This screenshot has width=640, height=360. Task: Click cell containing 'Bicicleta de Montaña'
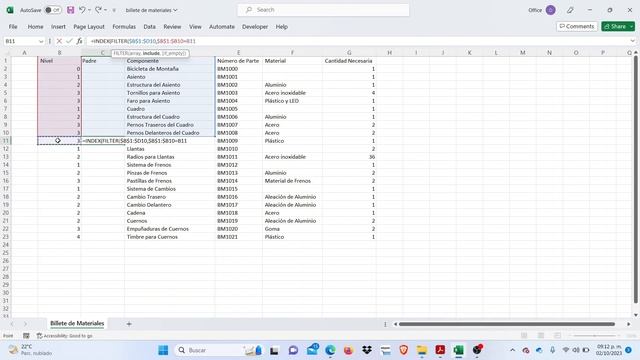(x=169, y=69)
